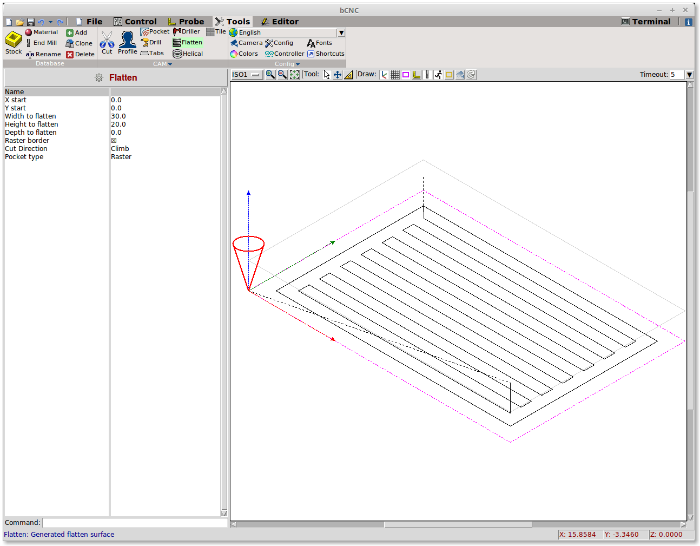Select the Tile tool
Viewport: 700px width, 546px height.
216,32
